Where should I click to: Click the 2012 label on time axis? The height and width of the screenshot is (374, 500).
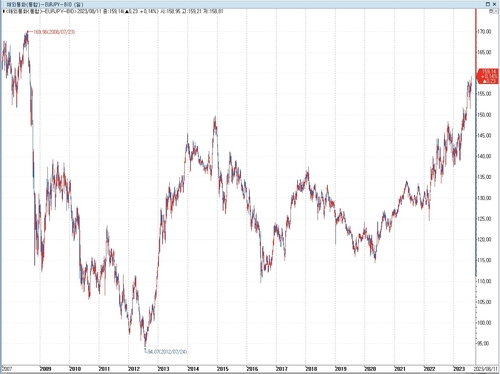pyautogui.click(x=134, y=369)
